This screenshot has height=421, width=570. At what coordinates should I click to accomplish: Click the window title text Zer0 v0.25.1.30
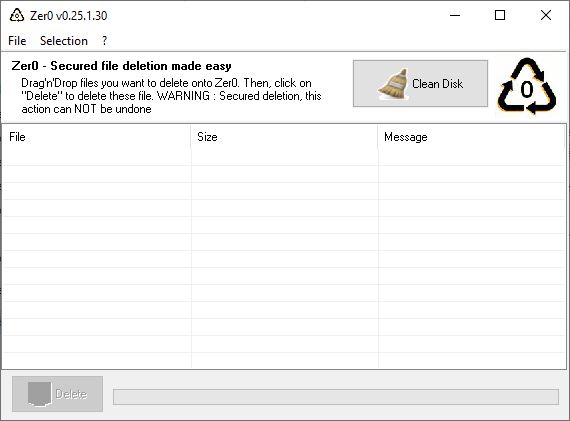tap(68, 16)
